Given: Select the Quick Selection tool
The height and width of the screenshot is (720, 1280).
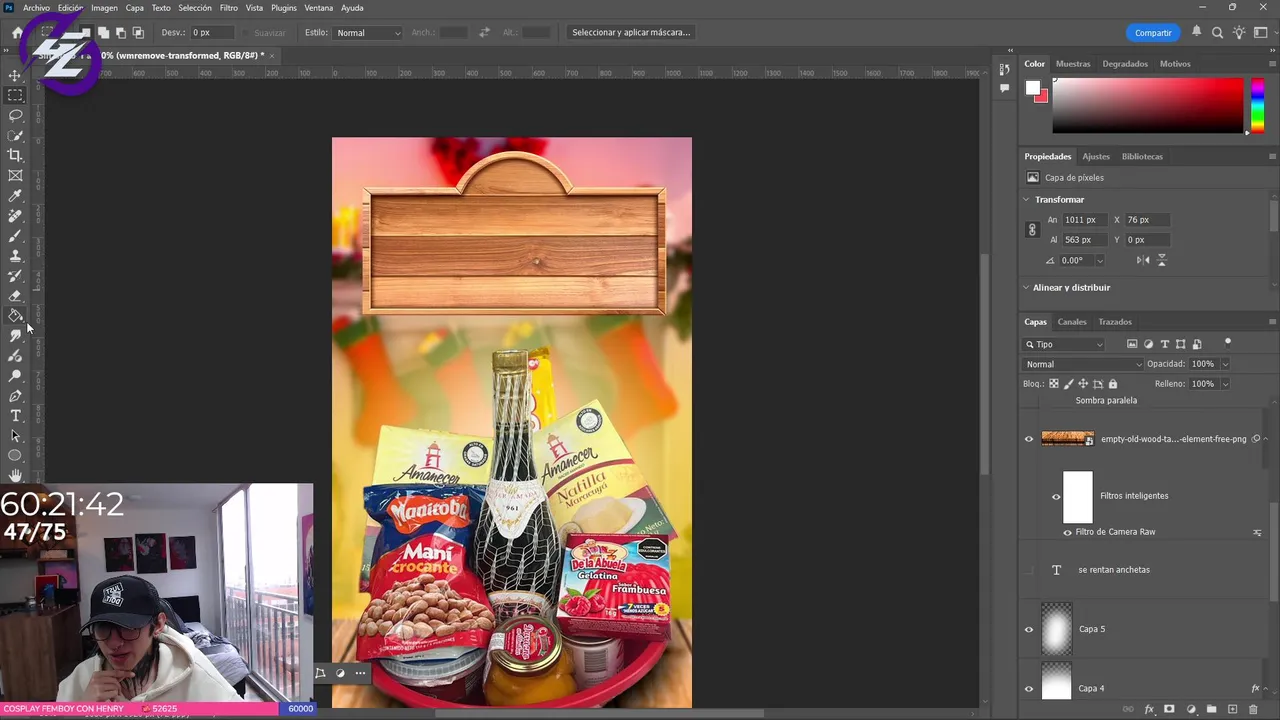Looking at the screenshot, I should [x=15, y=135].
